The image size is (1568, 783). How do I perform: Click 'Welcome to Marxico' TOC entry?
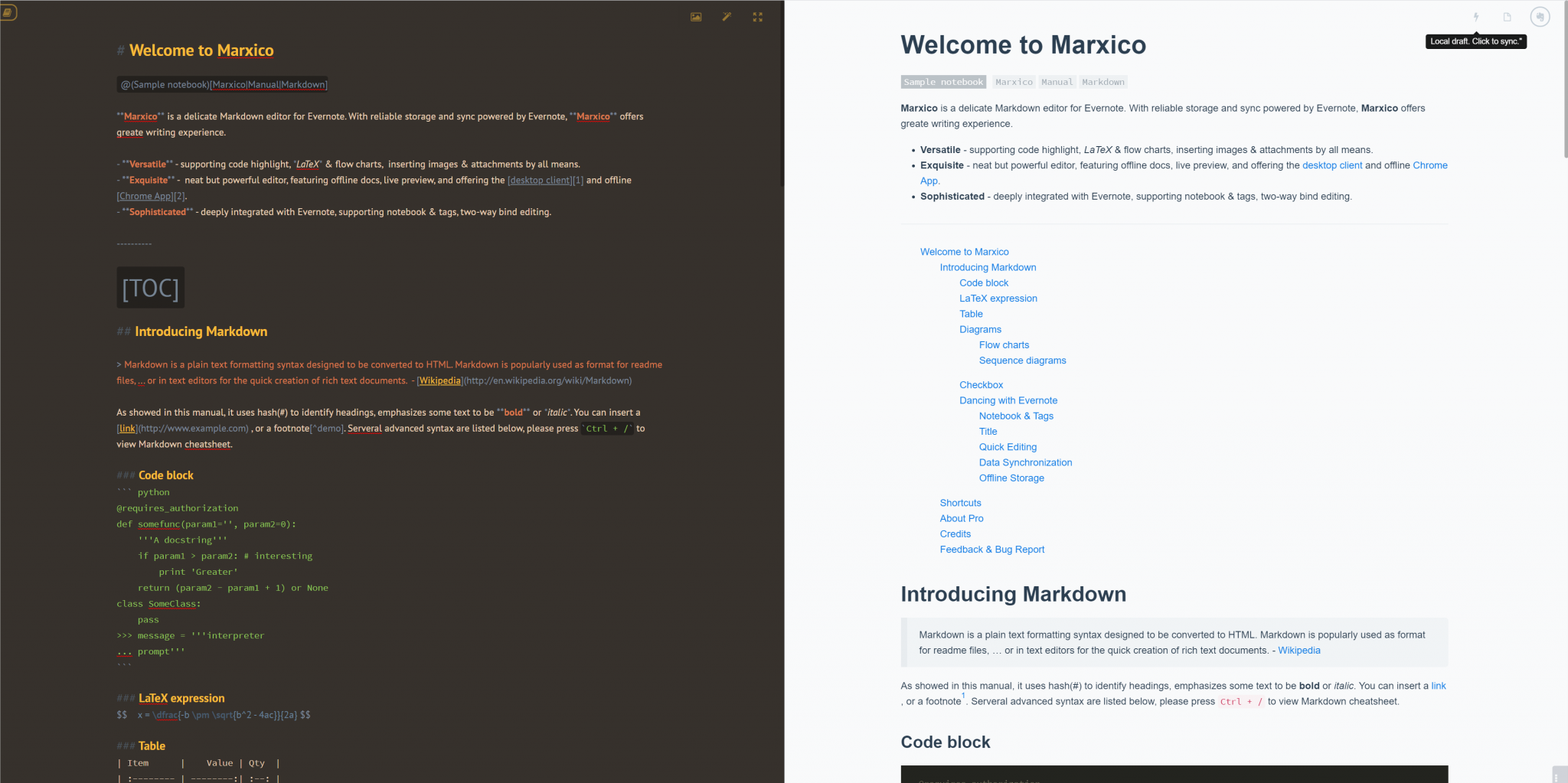(965, 251)
